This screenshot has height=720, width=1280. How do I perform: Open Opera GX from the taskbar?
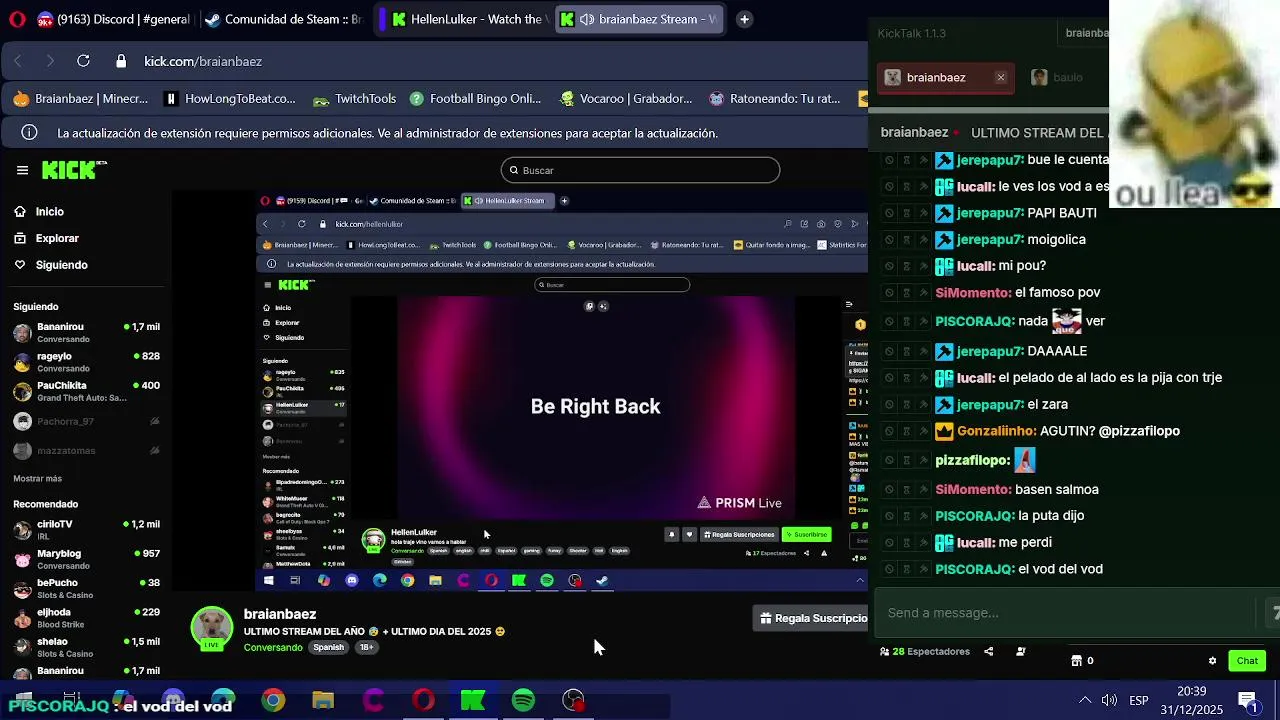point(423,701)
